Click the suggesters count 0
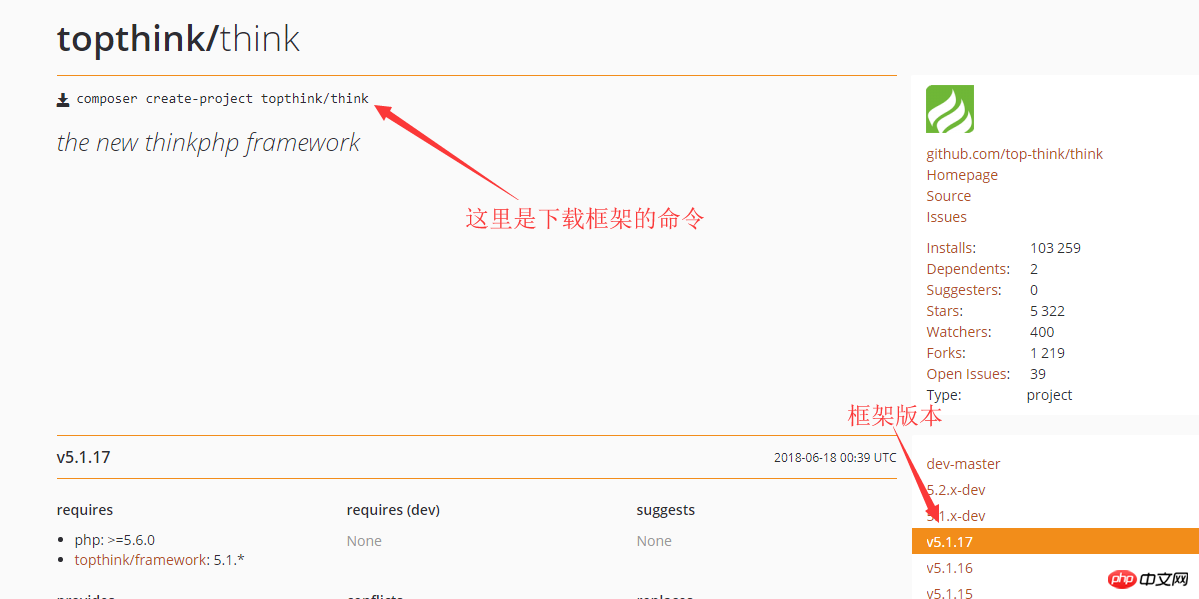The image size is (1199, 599). [1034, 290]
